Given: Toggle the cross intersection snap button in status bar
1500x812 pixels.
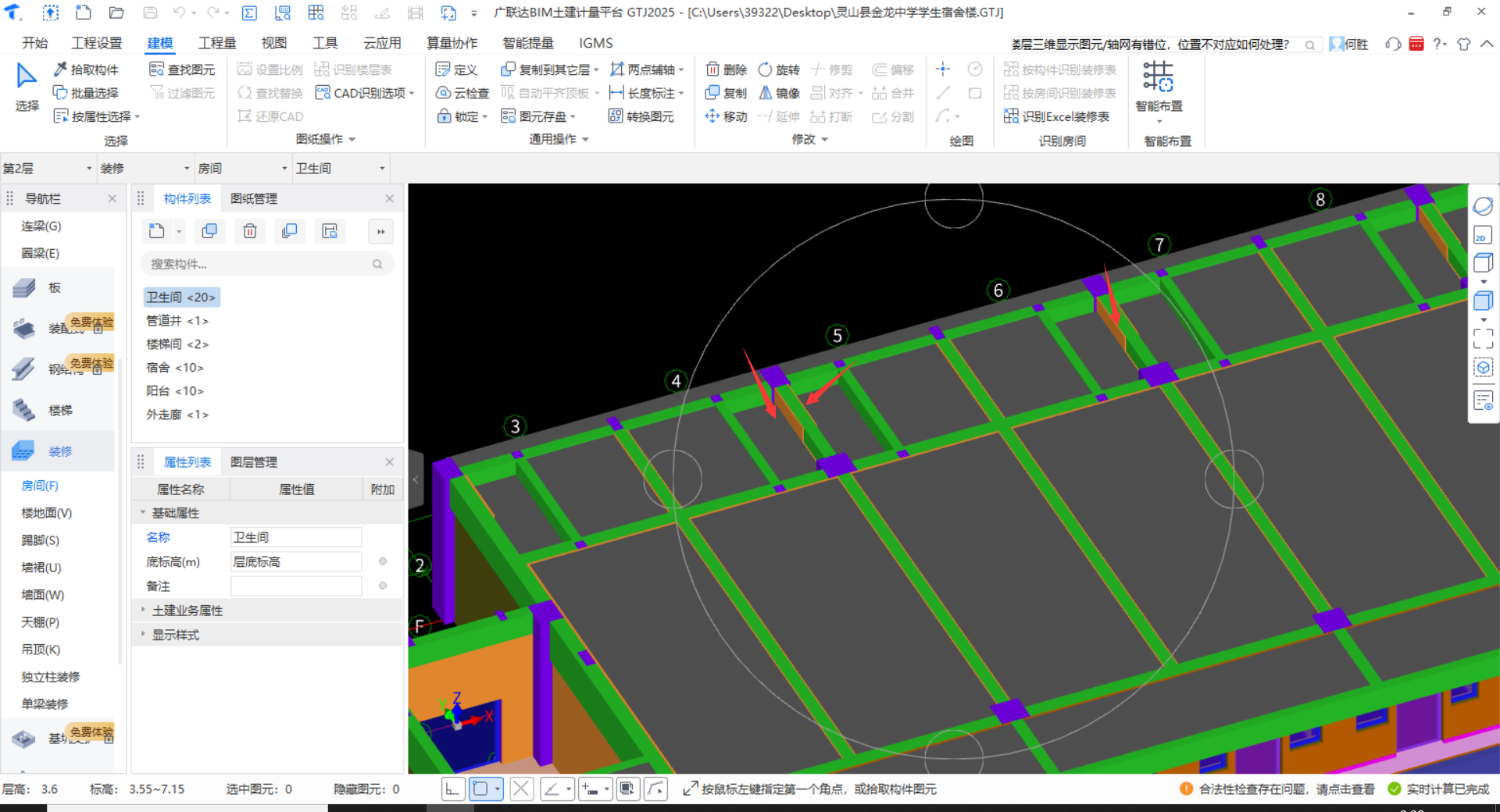Looking at the screenshot, I should point(522,789).
